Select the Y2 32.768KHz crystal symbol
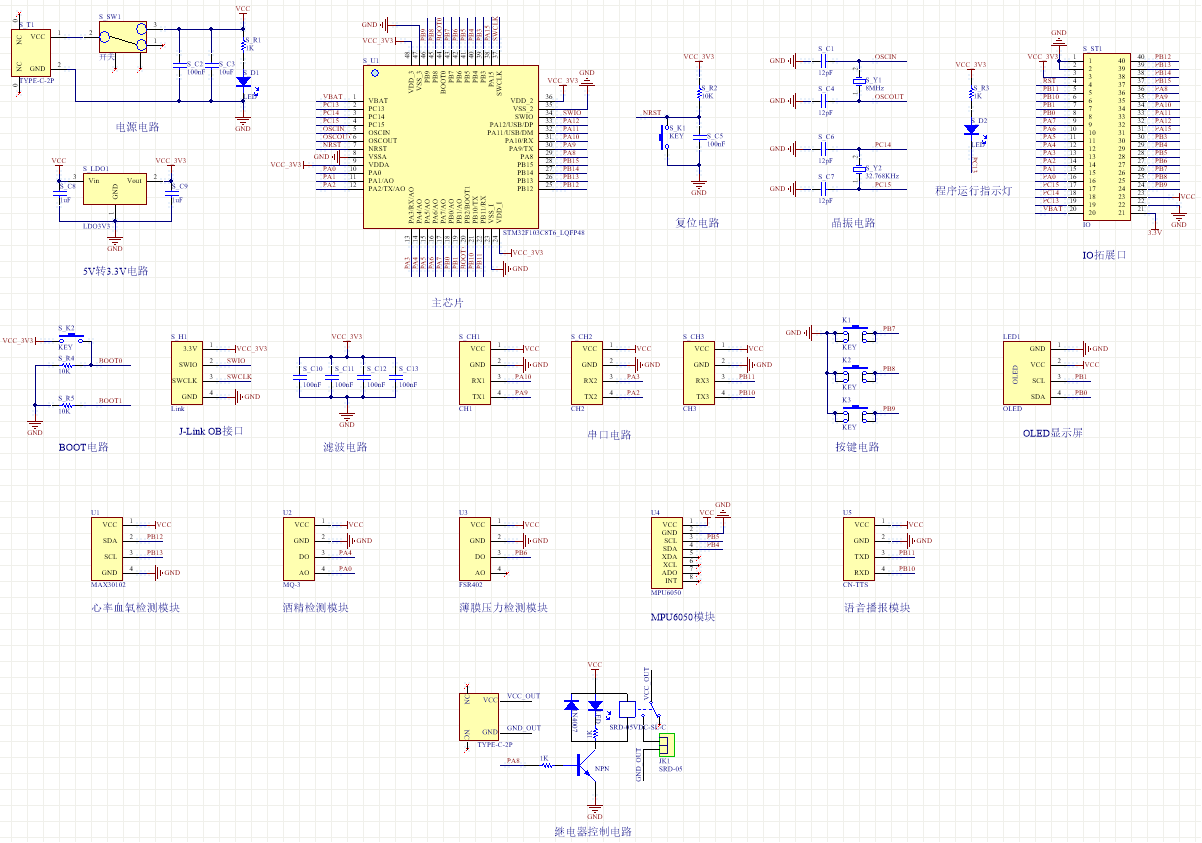This screenshot has width=1202, height=843. click(x=857, y=170)
